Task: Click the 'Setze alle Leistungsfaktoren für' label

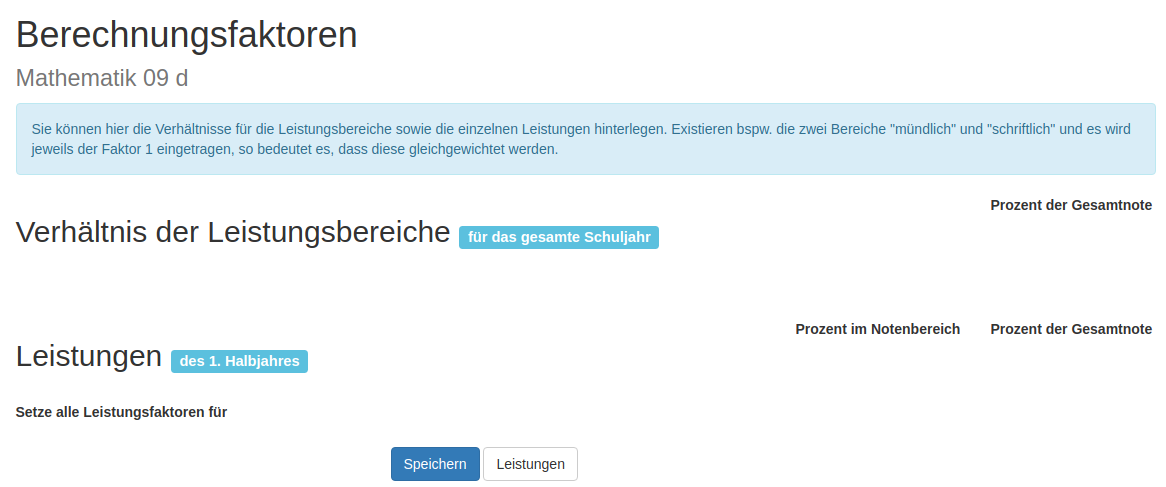Action: coord(121,412)
